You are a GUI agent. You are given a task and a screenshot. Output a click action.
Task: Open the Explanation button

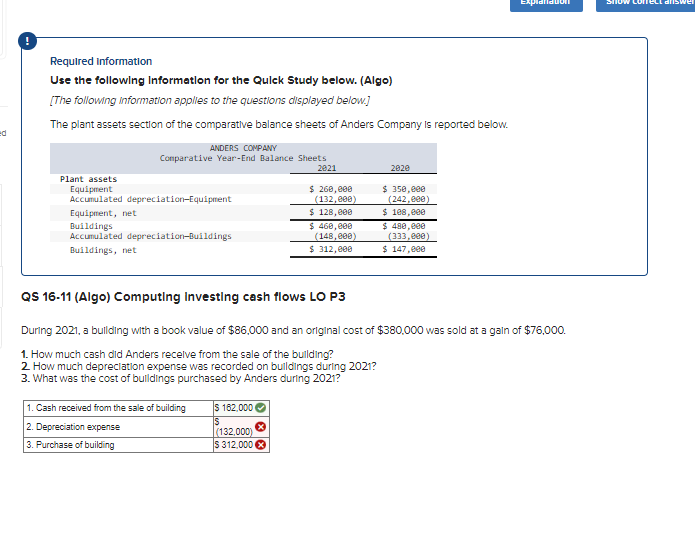coord(546,4)
